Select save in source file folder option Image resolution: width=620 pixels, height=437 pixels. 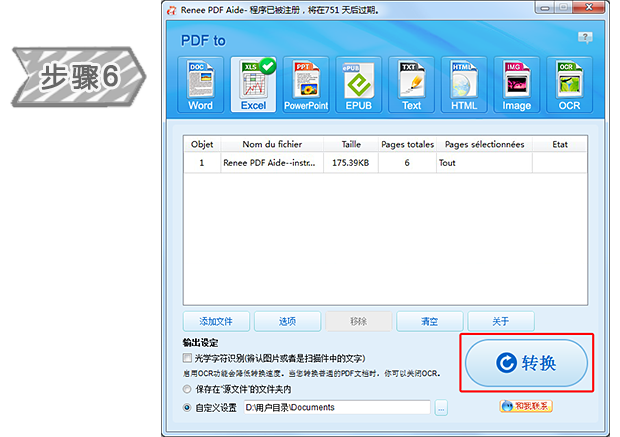[x=187, y=389]
